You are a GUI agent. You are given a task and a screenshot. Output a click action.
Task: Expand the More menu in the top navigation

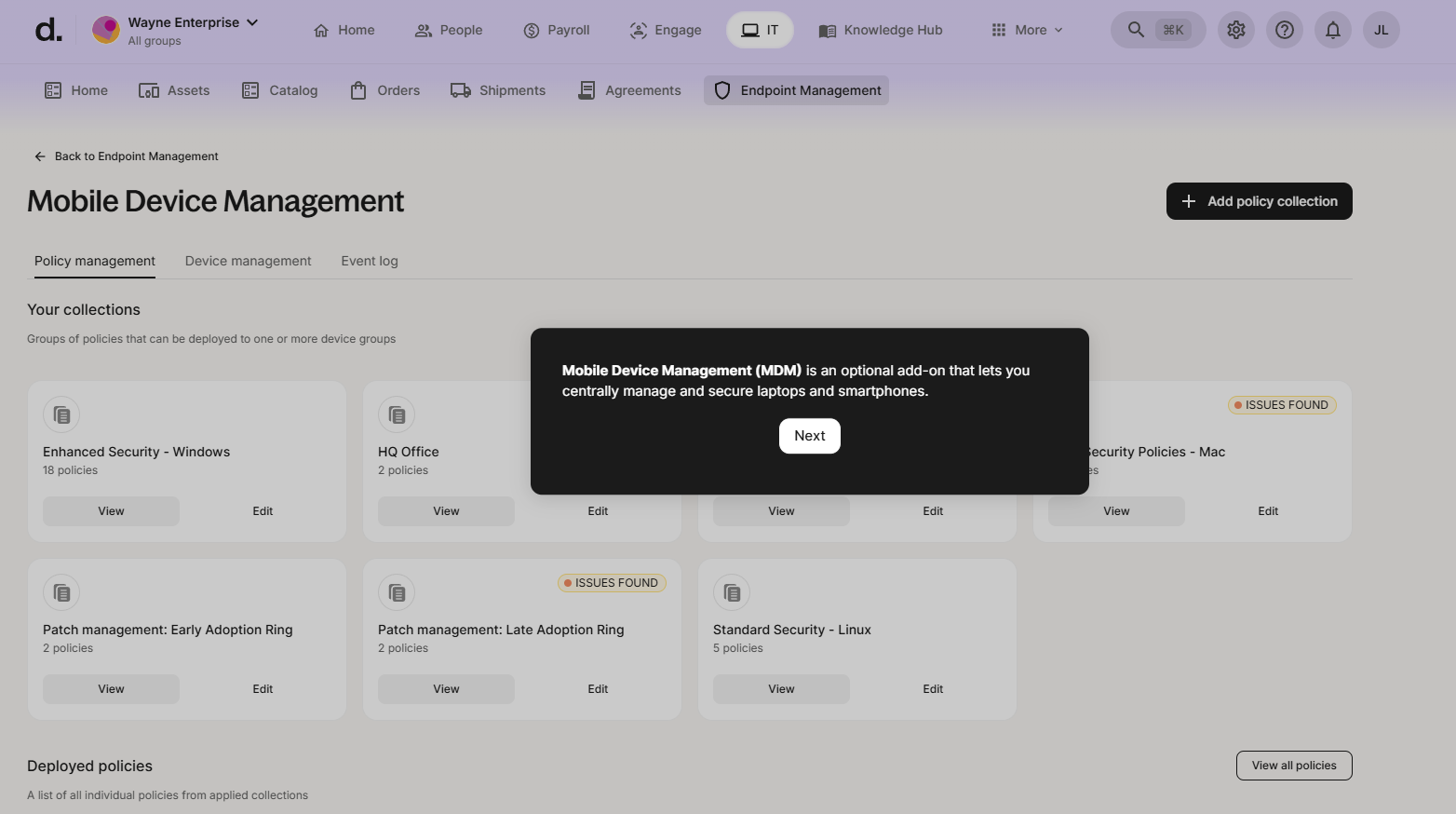(x=1027, y=30)
